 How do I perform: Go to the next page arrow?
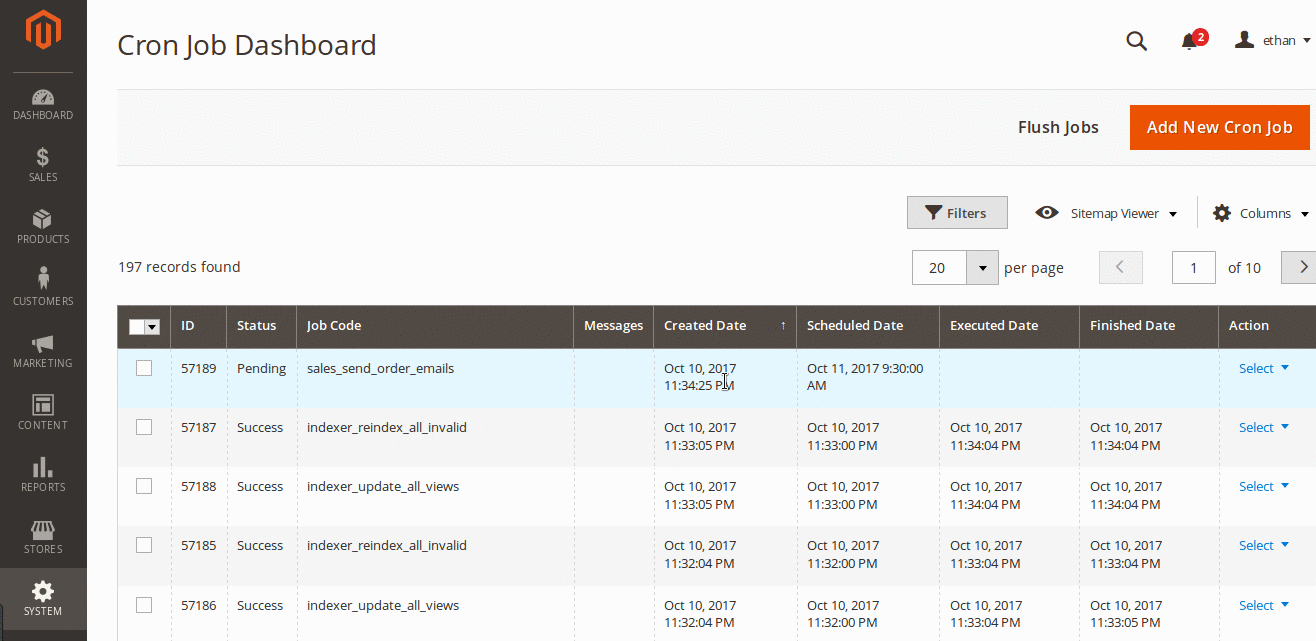click(x=1302, y=267)
